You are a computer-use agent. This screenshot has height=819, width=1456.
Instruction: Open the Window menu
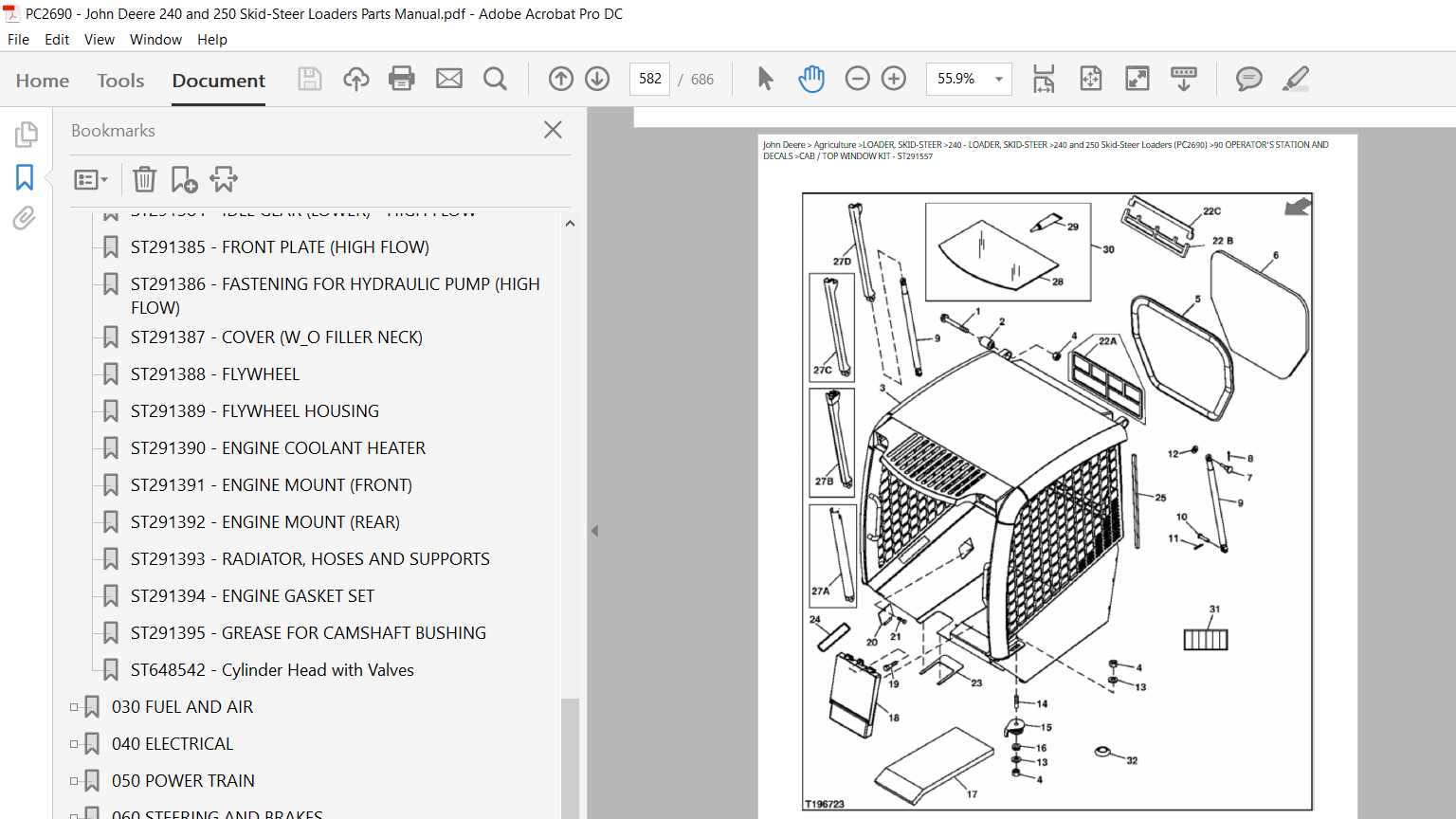click(155, 40)
